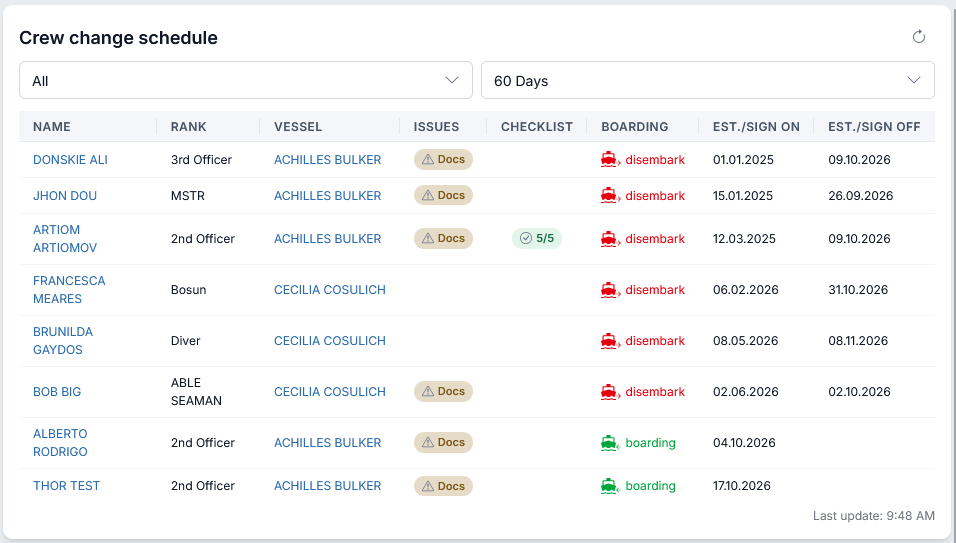Click the VESSEL column header

pyautogui.click(x=298, y=127)
